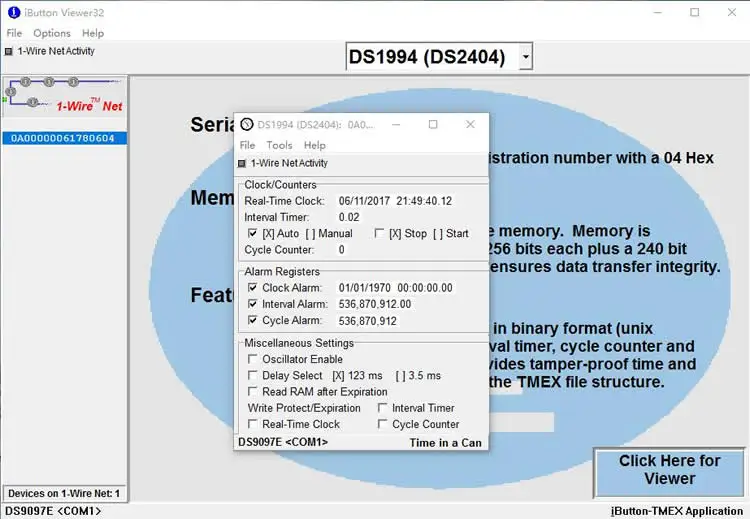Screen dimensions: 750x519
Task: Toggle the Delay Select checkbox
Action: pos(253,375)
